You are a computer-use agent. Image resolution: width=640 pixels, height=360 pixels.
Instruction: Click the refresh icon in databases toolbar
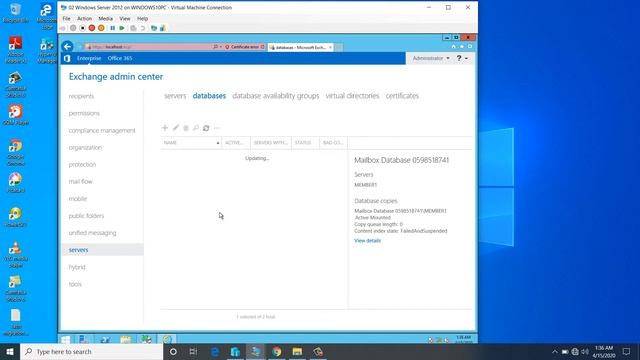point(206,128)
